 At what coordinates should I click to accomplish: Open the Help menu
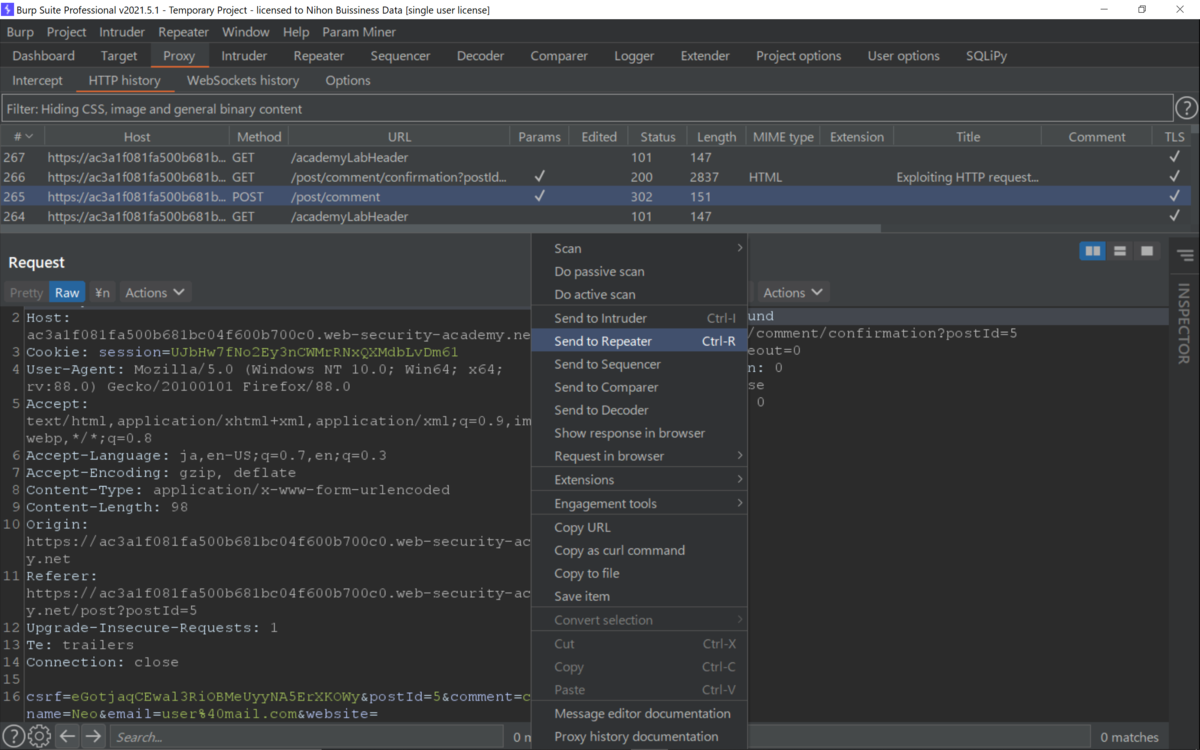pos(296,32)
